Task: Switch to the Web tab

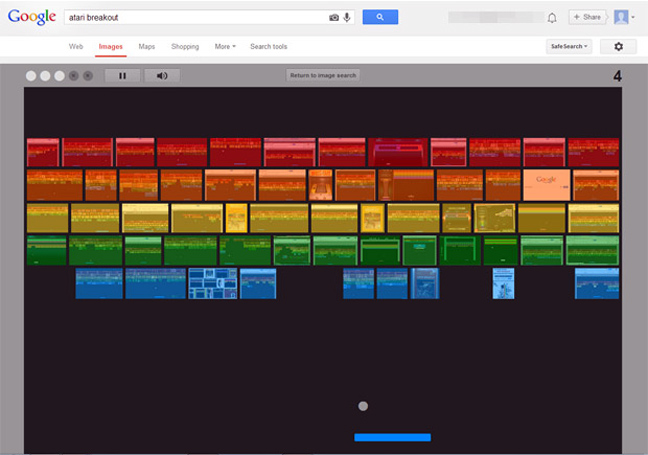Action: tap(76, 47)
